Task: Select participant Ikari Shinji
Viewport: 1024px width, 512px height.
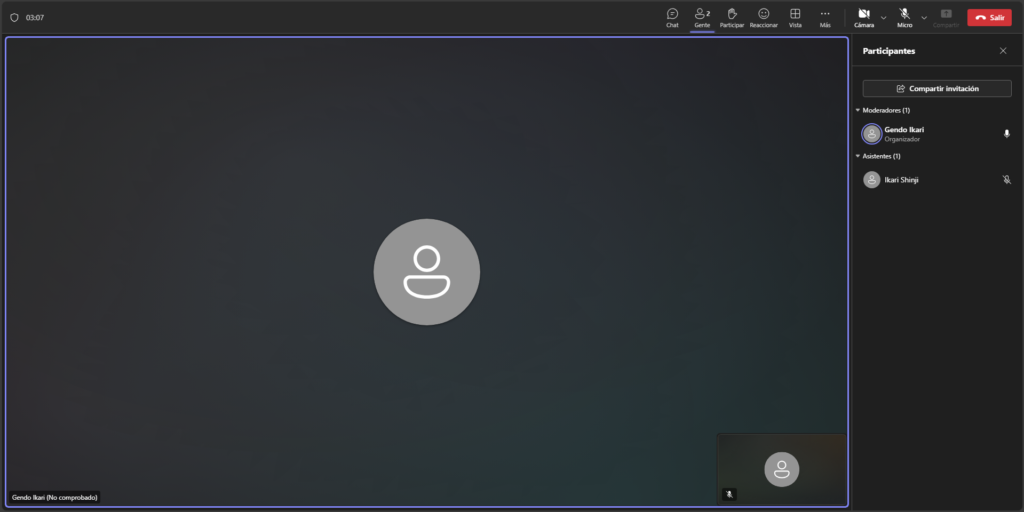Action: (936, 180)
